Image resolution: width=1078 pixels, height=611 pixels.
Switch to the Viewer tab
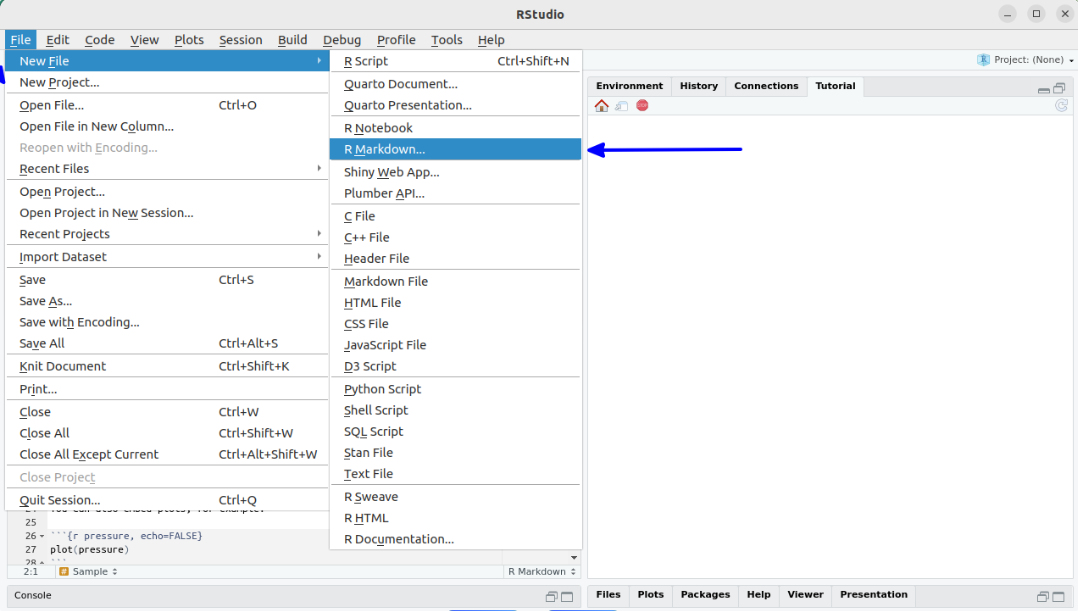pos(805,595)
